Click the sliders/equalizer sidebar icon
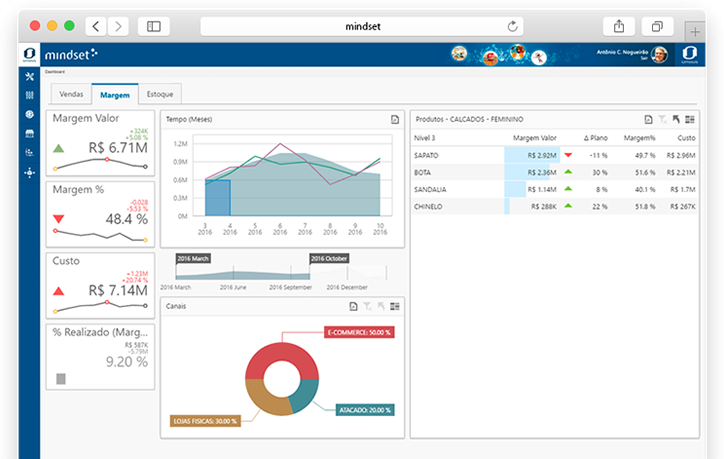The height and width of the screenshot is (459, 724). 30,95
